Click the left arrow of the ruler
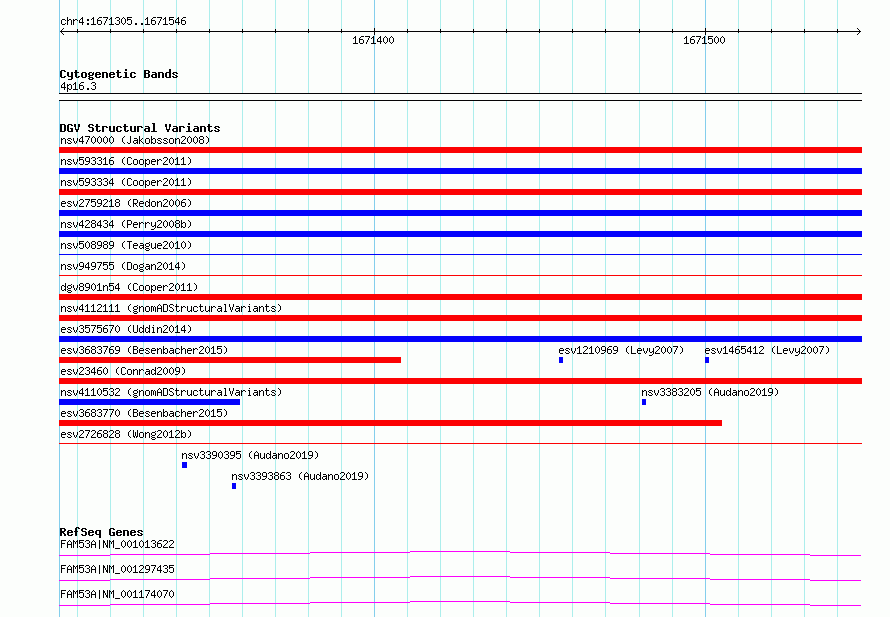 pos(62,31)
